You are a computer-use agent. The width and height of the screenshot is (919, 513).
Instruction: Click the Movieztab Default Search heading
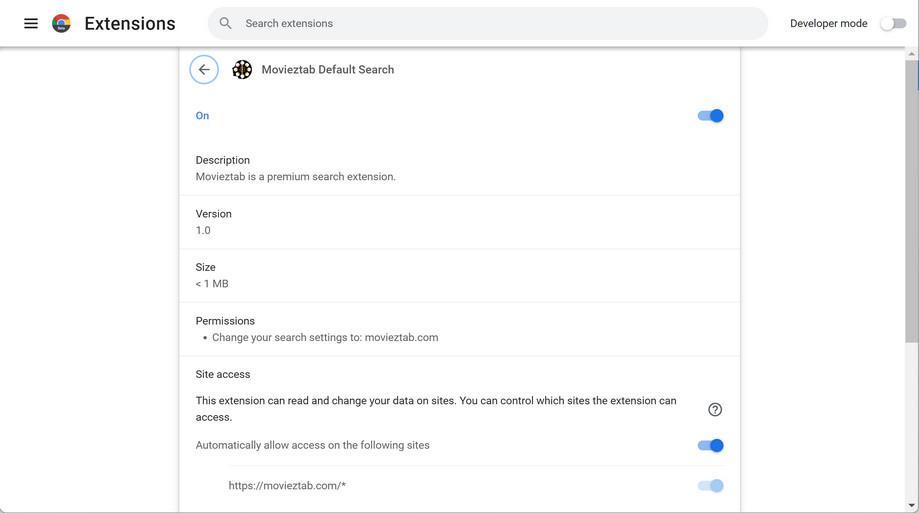[328, 70]
